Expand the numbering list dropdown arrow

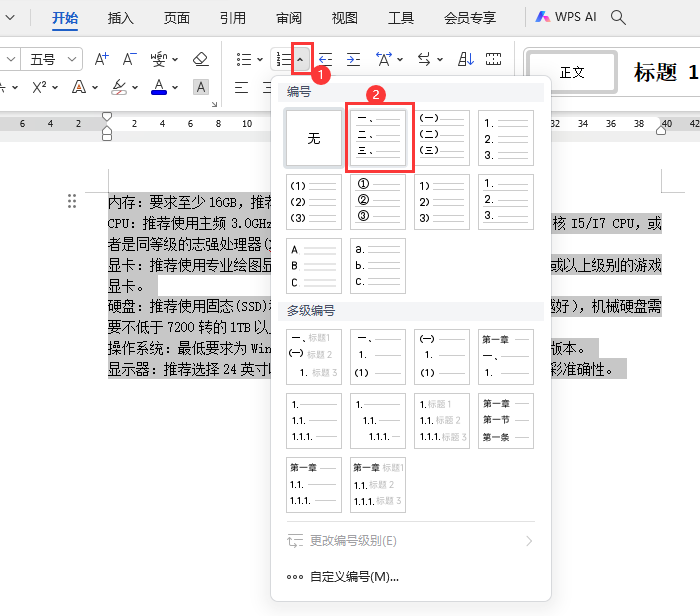pyautogui.click(x=300, y=59)
